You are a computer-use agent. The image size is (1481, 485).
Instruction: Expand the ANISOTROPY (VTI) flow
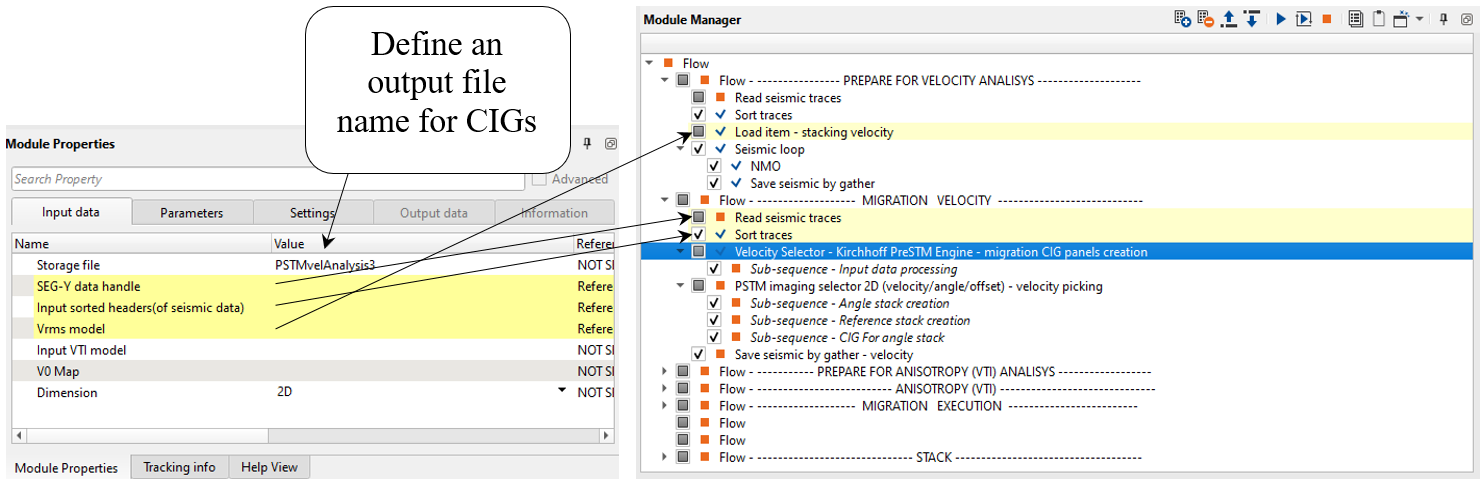click(664, 389)
